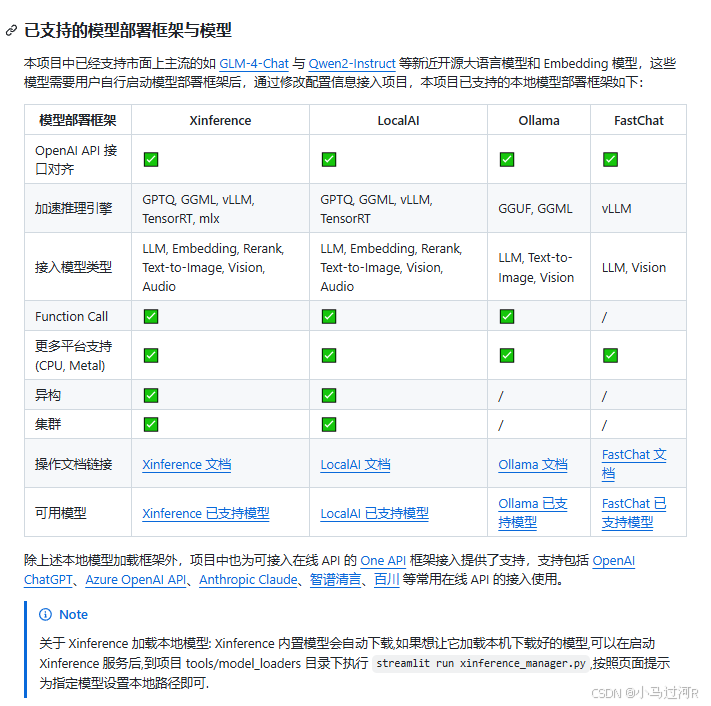Click the 接入模型类型 row label
The image size is (711, 706).
(73, 267)
